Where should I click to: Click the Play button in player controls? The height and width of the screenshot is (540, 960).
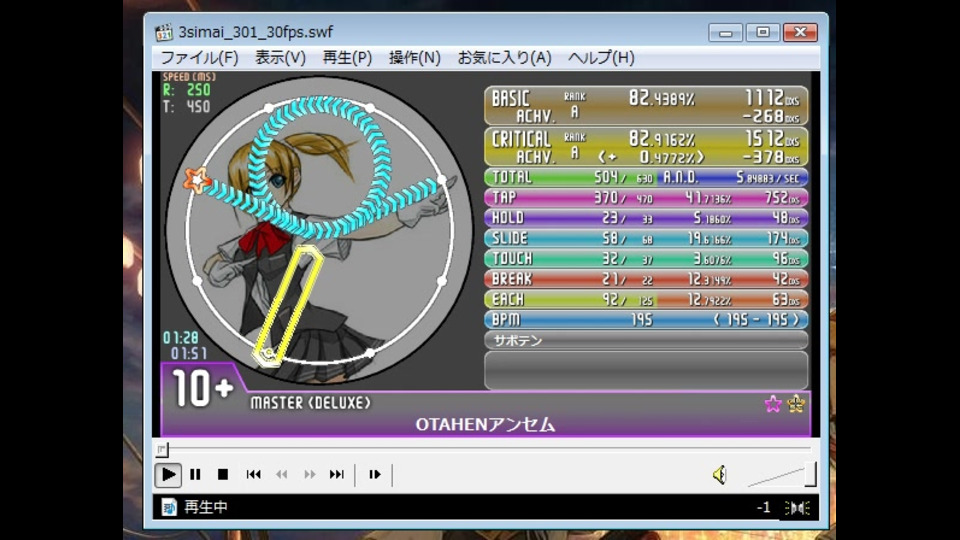click(x=168, y=474)
